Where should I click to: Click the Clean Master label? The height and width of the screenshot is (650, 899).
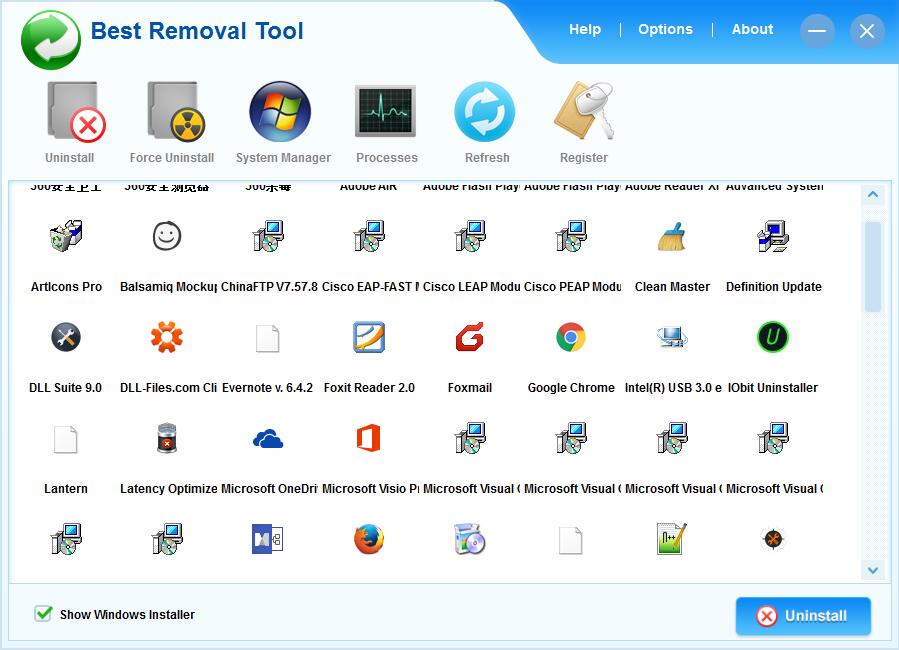pos(672,287)
